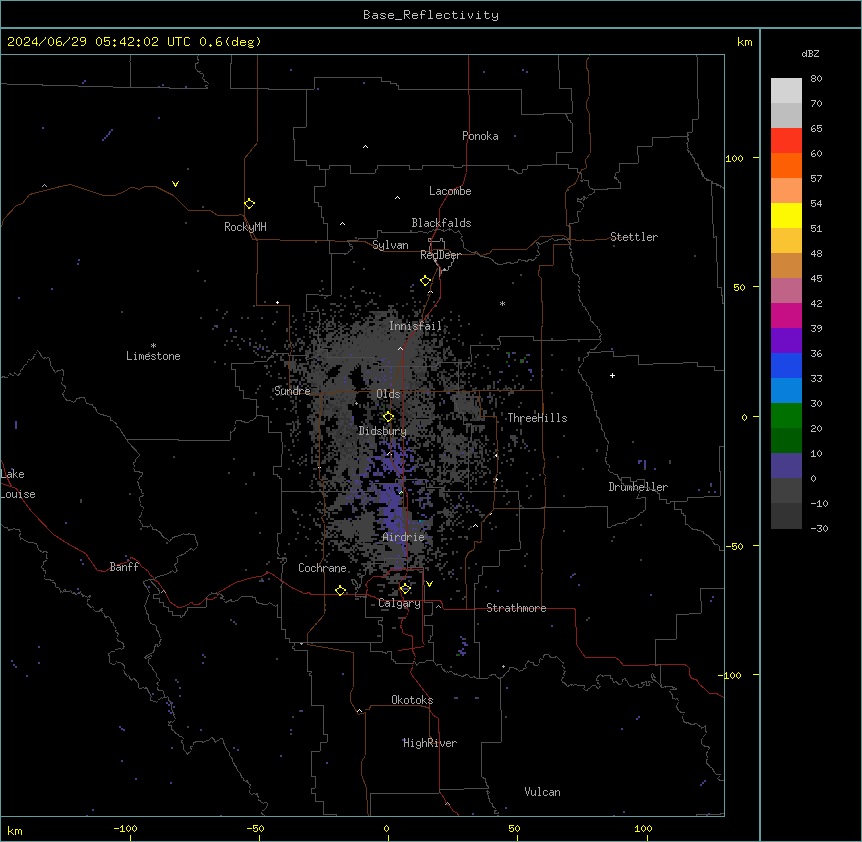
Task: Click the orange 57-60 dBZ legend swatch
Action: [786, 165]
